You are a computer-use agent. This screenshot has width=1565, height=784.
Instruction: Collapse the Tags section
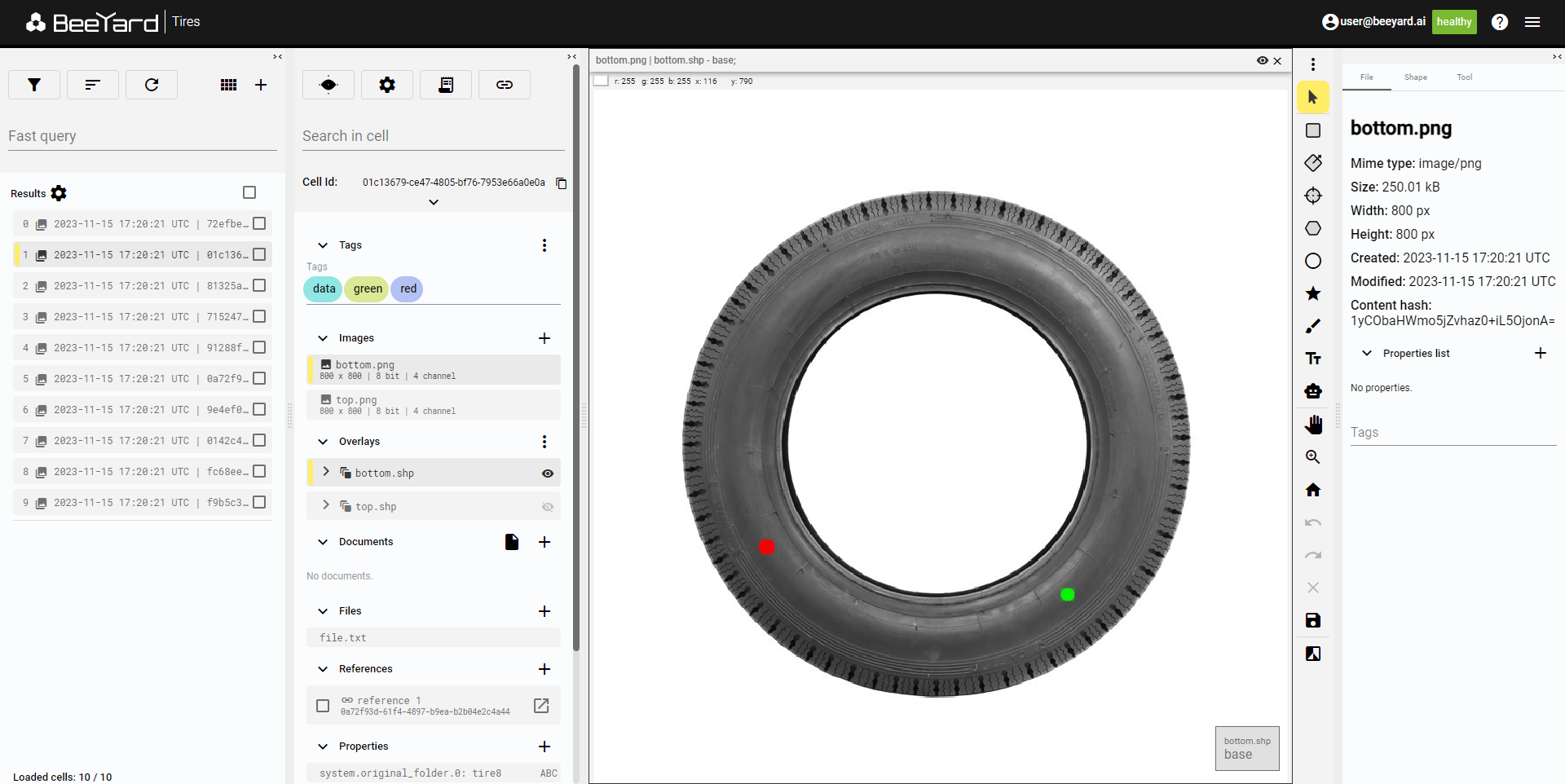pos(323,245)
